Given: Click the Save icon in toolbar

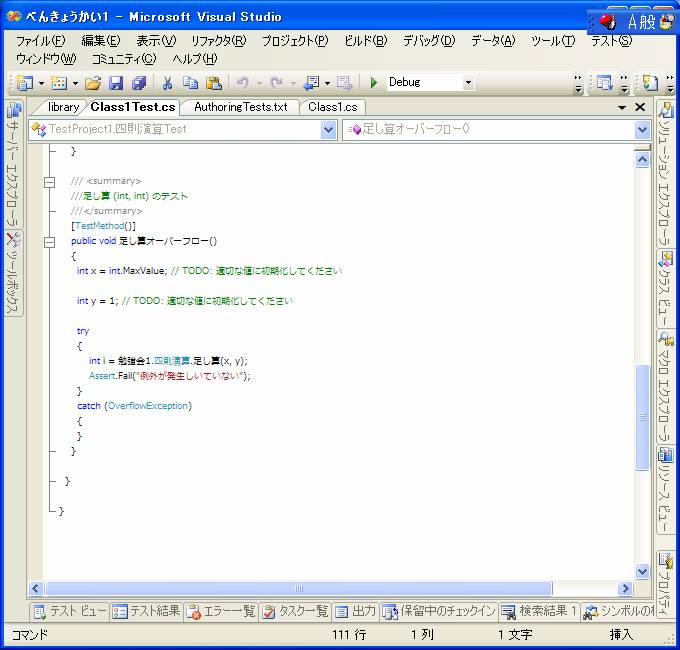Looking at the screenshot, I should tap(116, 83).
